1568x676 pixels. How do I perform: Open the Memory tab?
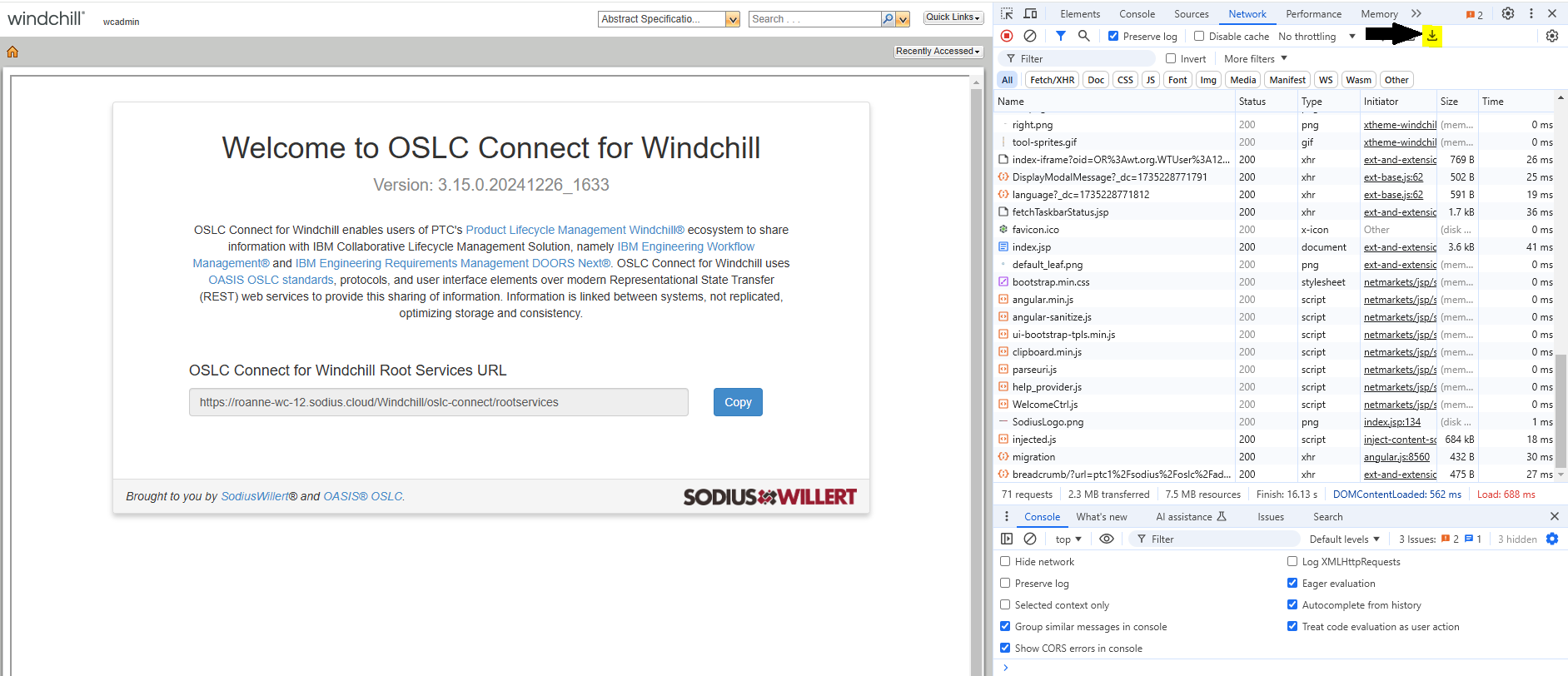coord(1379,13)
